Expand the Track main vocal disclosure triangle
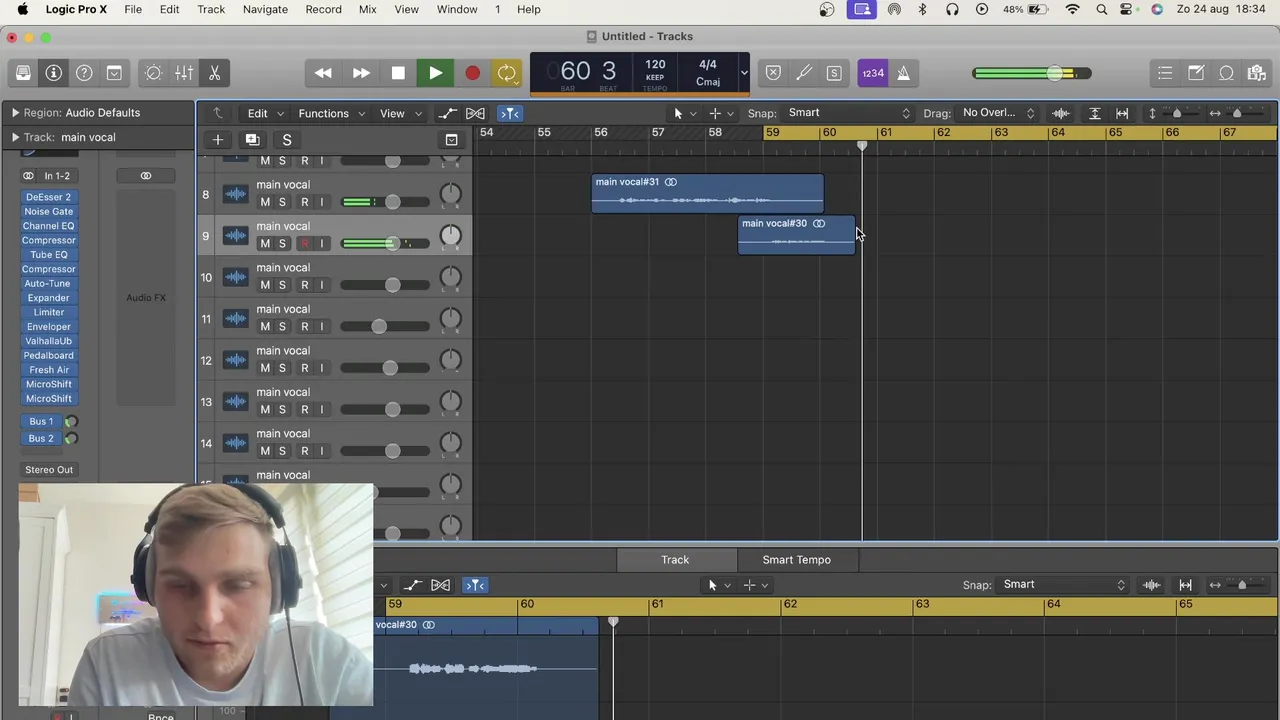This screenshot has width=1280, height=720. pyautogui.click(x=15, y=137)
